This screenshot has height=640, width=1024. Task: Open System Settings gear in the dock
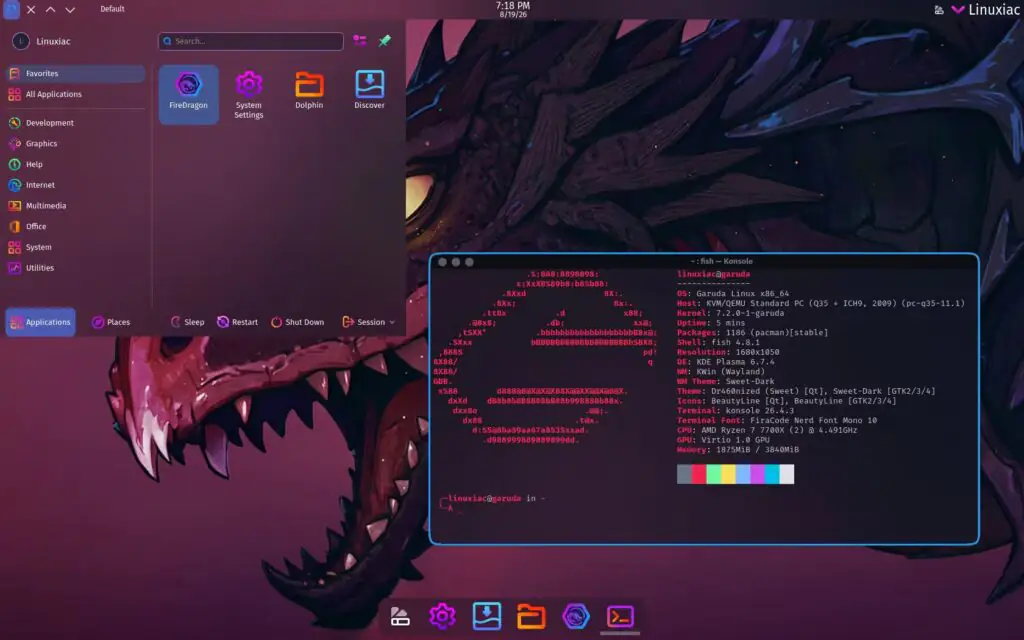(442, 616)
